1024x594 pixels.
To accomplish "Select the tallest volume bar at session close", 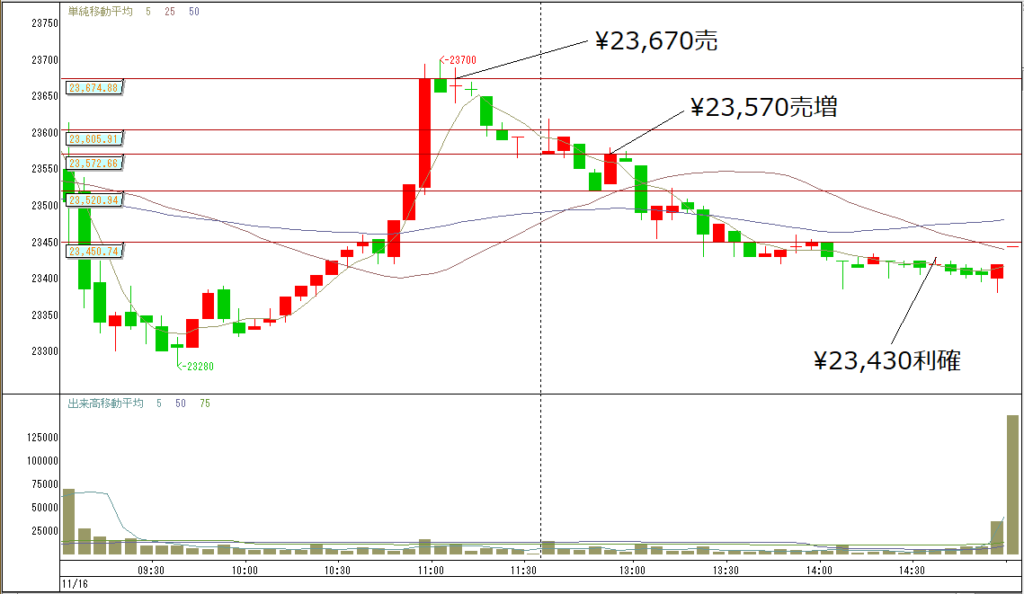I will point(1013,485).
